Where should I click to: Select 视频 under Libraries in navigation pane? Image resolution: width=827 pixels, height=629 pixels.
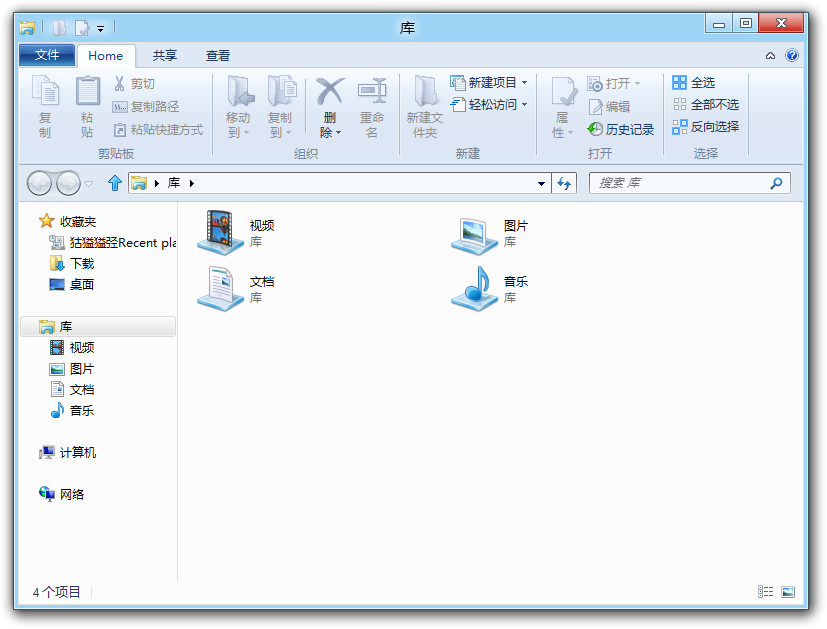pyautogui.click(x=72, y=347)
